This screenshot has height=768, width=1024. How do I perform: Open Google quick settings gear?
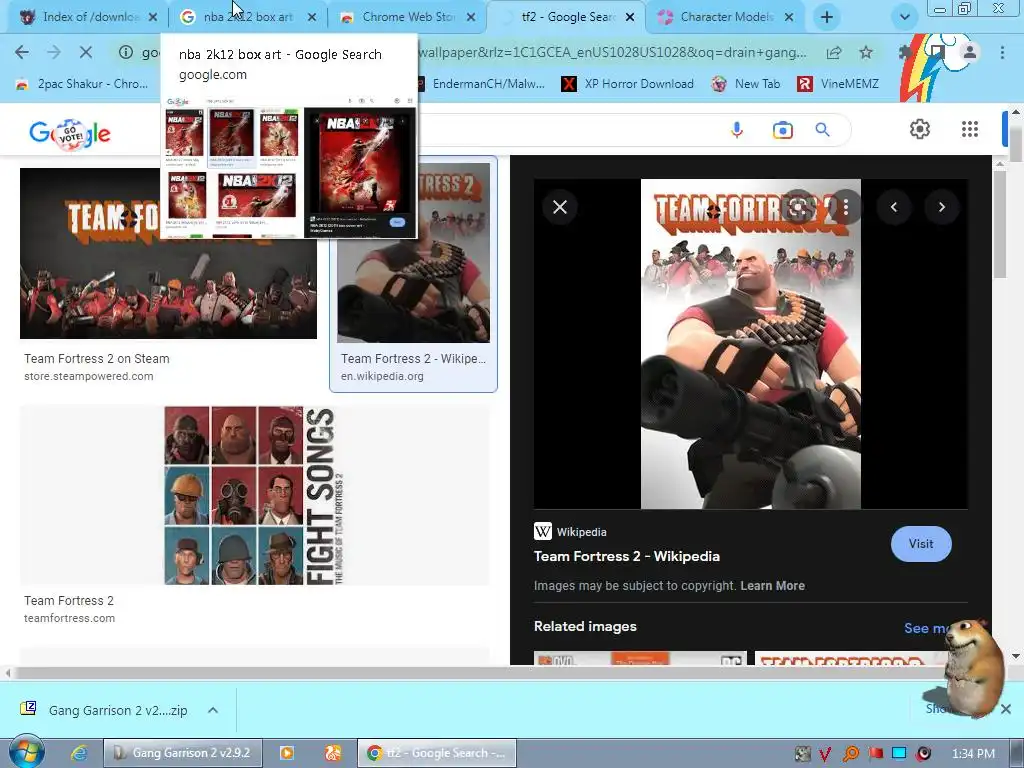click(920, 129)
